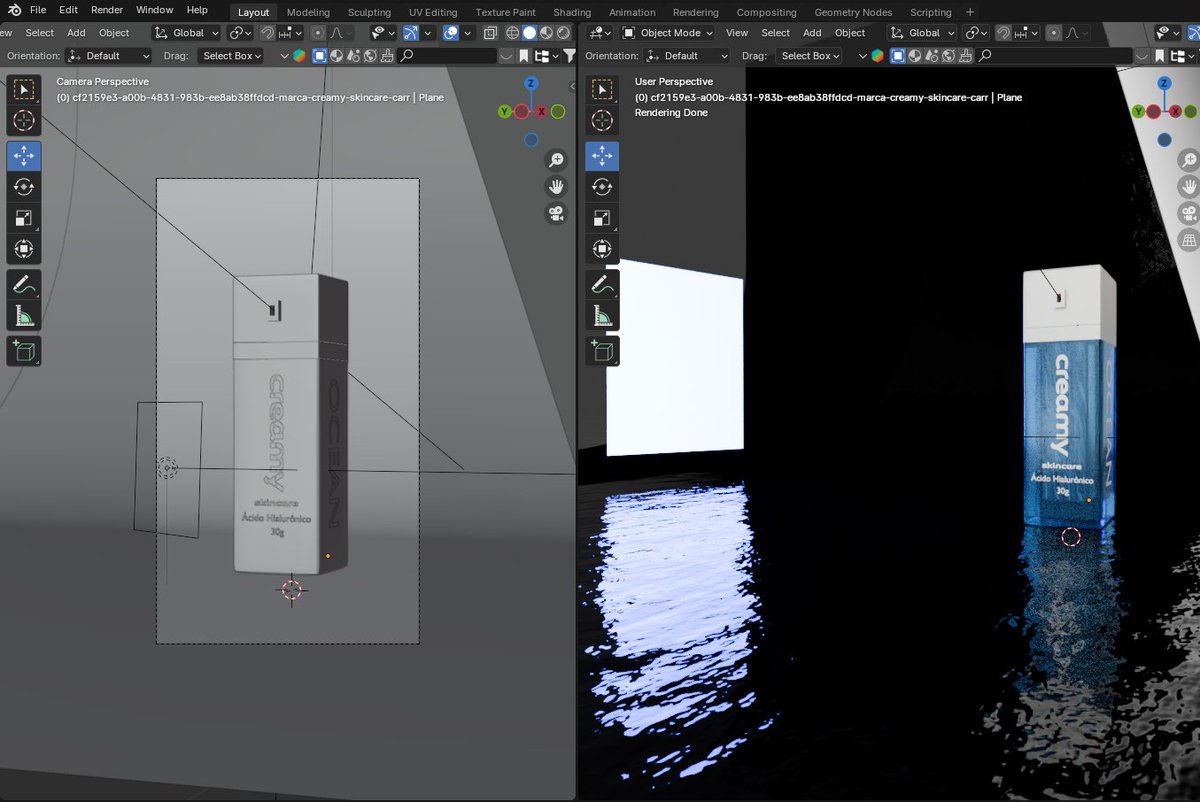Open Object Mode dropdown in right viewport
Image resolution: width=1200 pixels, height=802 pixels.
click(669, 33)
